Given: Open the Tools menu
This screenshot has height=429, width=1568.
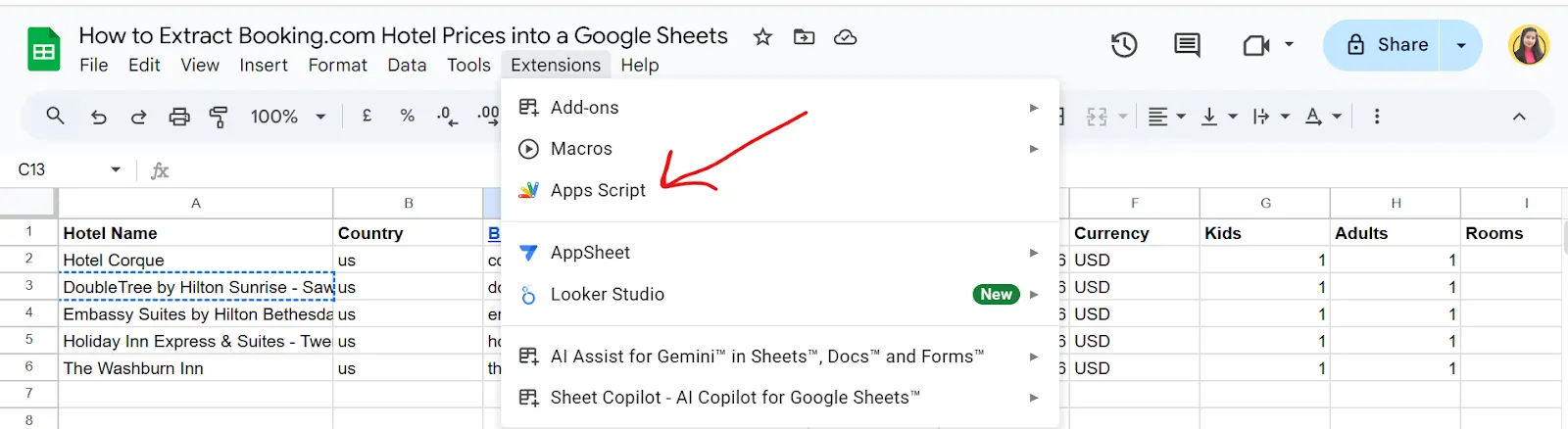Looking at the screenshot, I should click(468, 65).
